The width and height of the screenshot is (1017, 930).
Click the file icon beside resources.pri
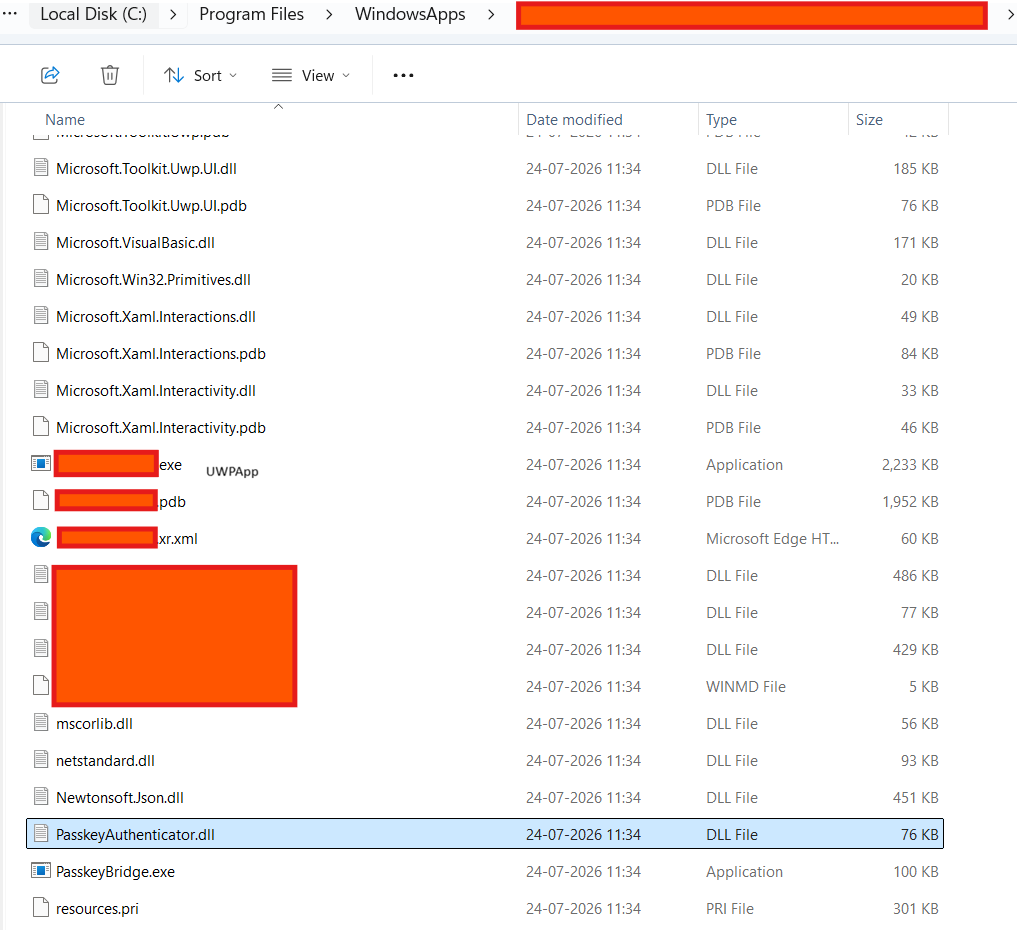[41, 907]
